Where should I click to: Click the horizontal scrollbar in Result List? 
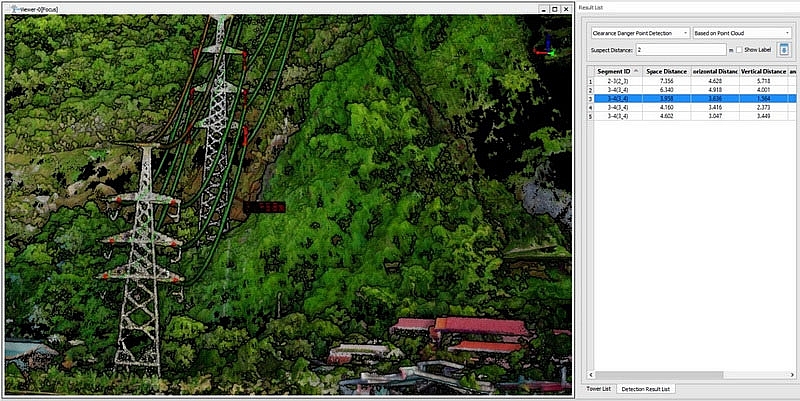point(659,375)
